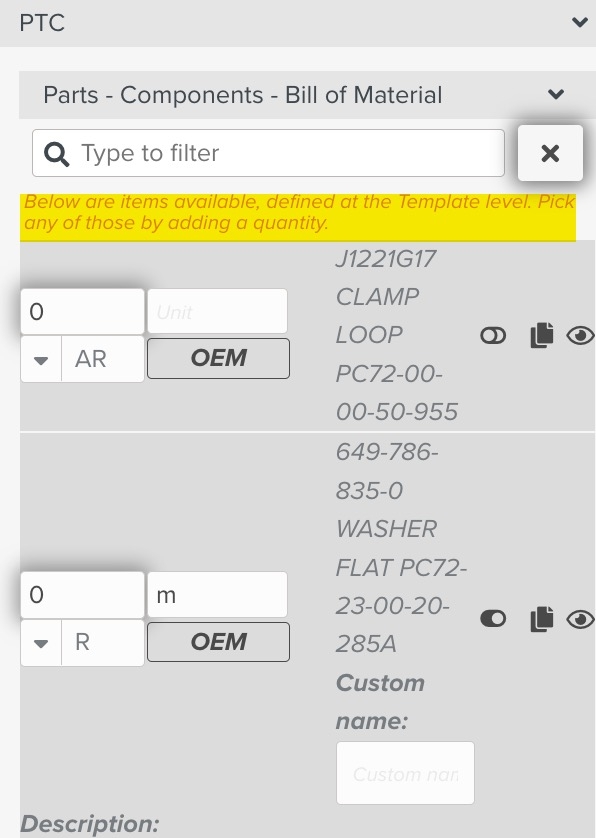Click the OEM button for WASHER FLAT
Viewport: 596px width, 838px height.
(x=219, y=642)
